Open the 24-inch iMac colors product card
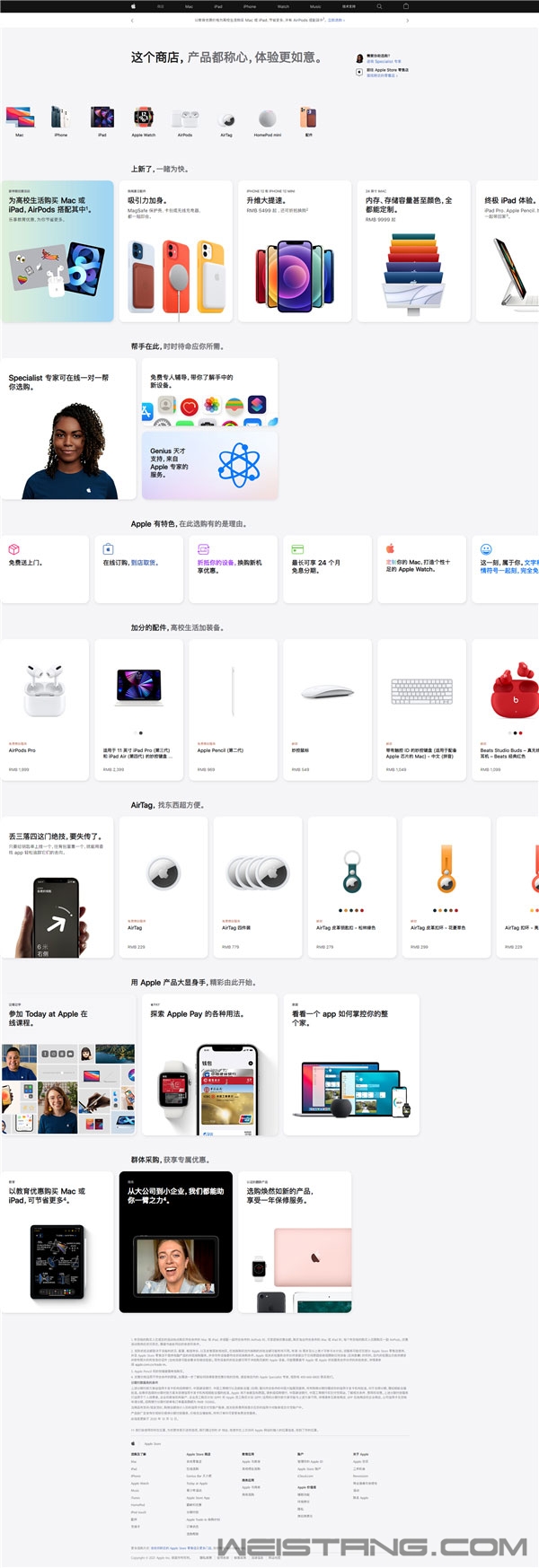 [413, 251]
